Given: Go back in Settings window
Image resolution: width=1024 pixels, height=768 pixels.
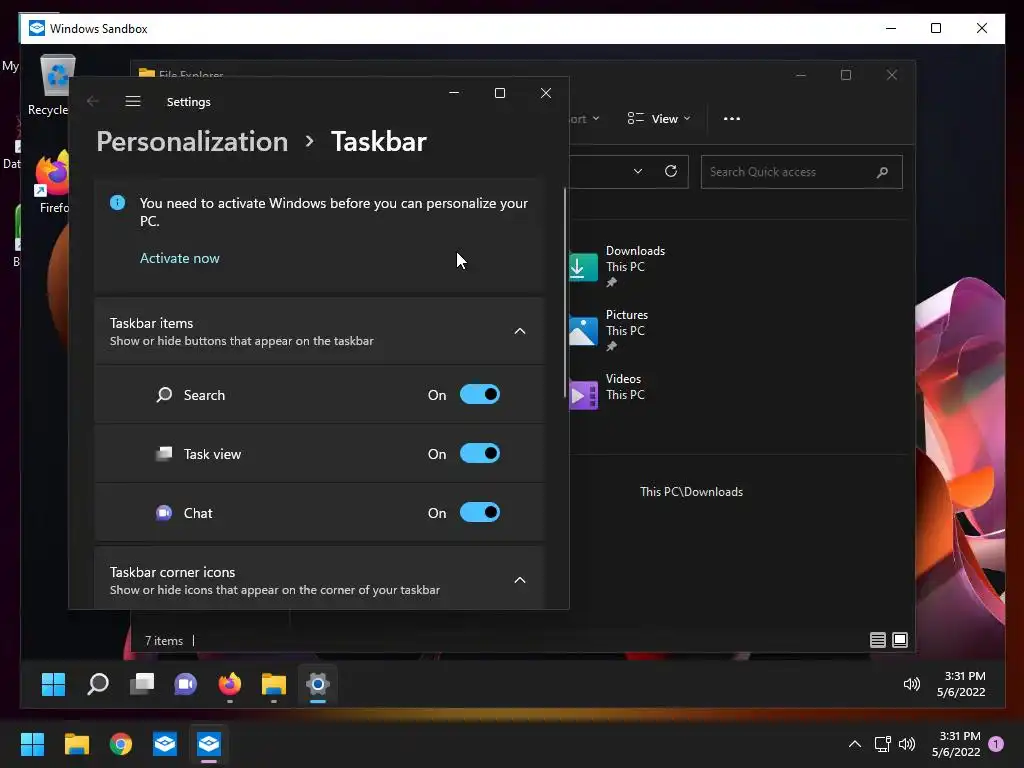Looking at the screenshot, I should coord(93,101).
